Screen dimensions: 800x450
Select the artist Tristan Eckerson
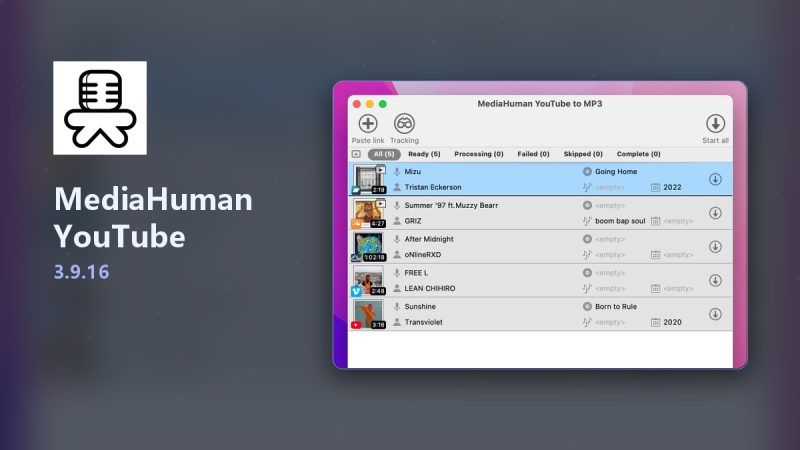tap(433, 187)
